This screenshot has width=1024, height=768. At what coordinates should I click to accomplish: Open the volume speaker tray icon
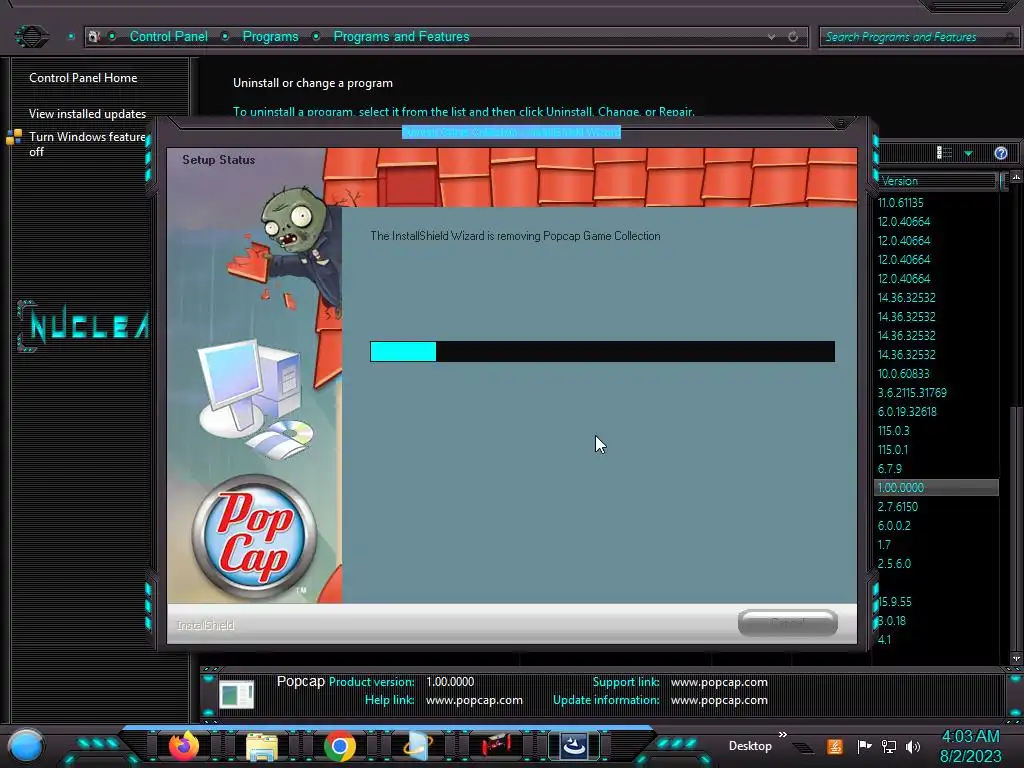tap(913, 746)
